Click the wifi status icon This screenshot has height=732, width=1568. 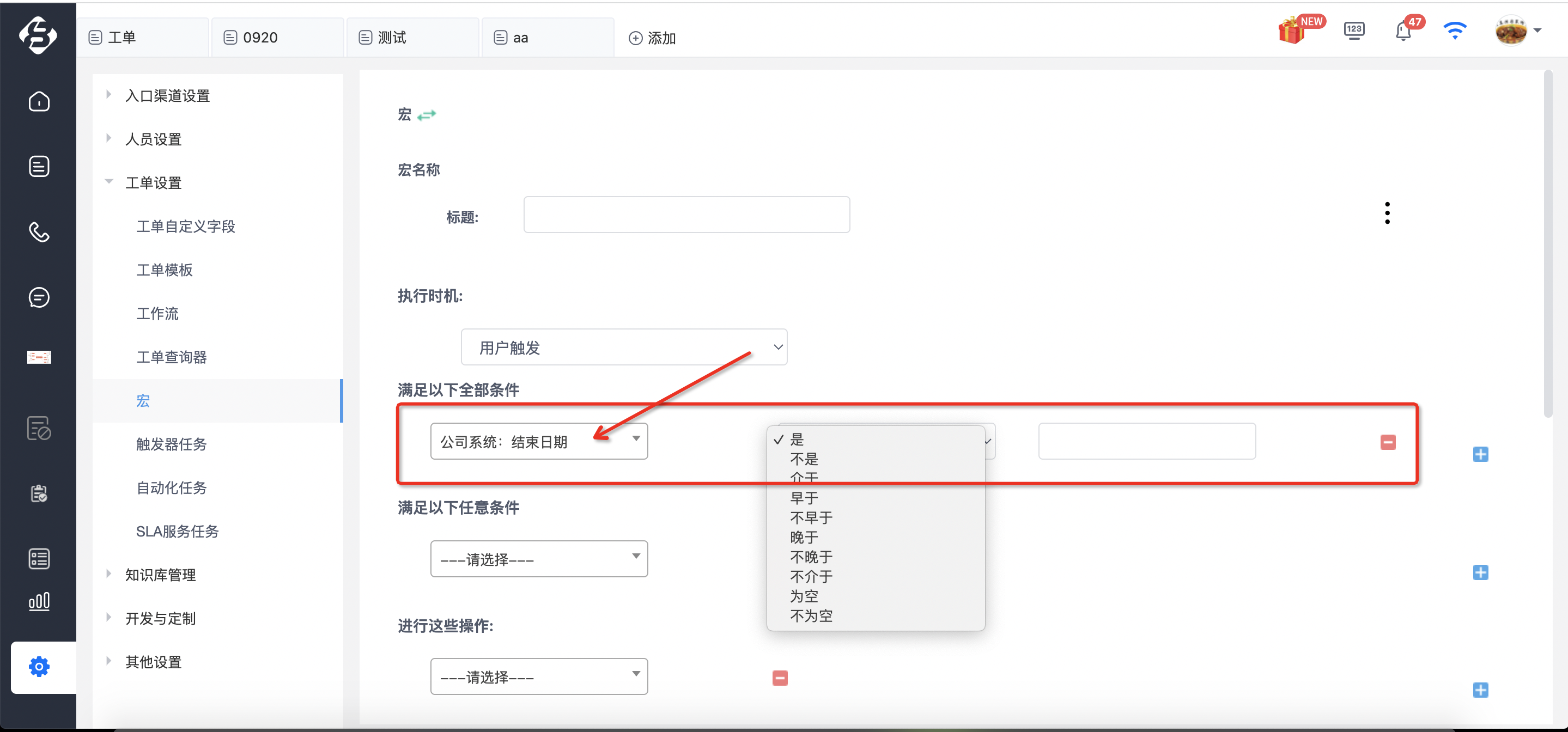[1455, 30]
